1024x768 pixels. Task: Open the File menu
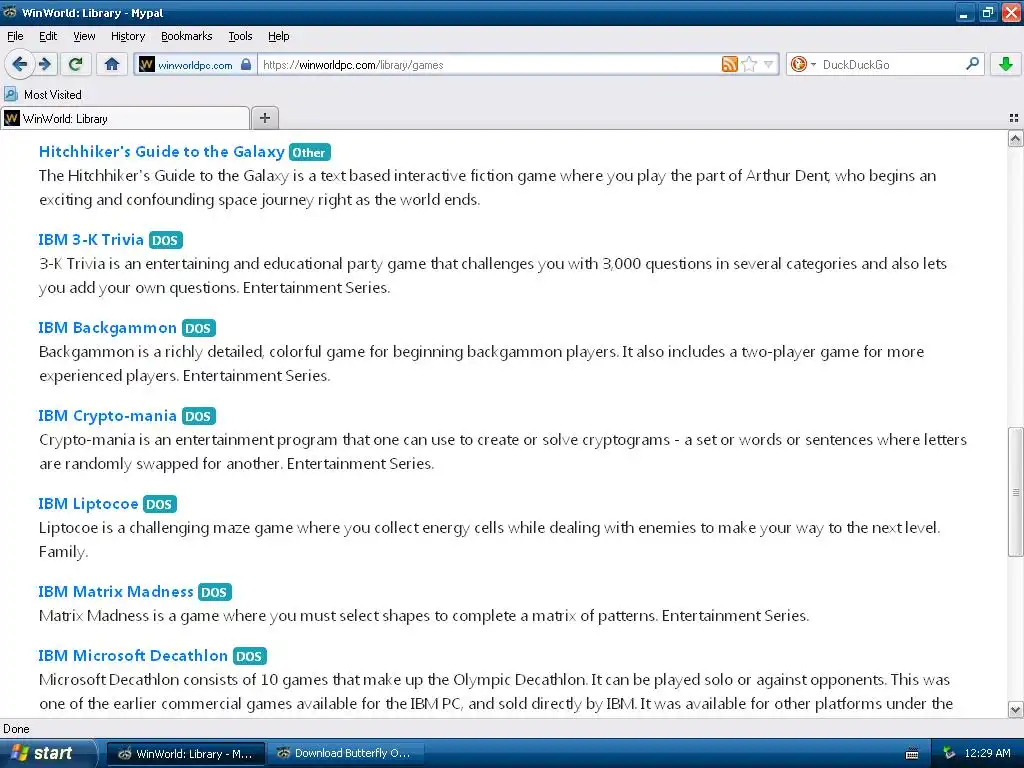[x=15, y=36]
